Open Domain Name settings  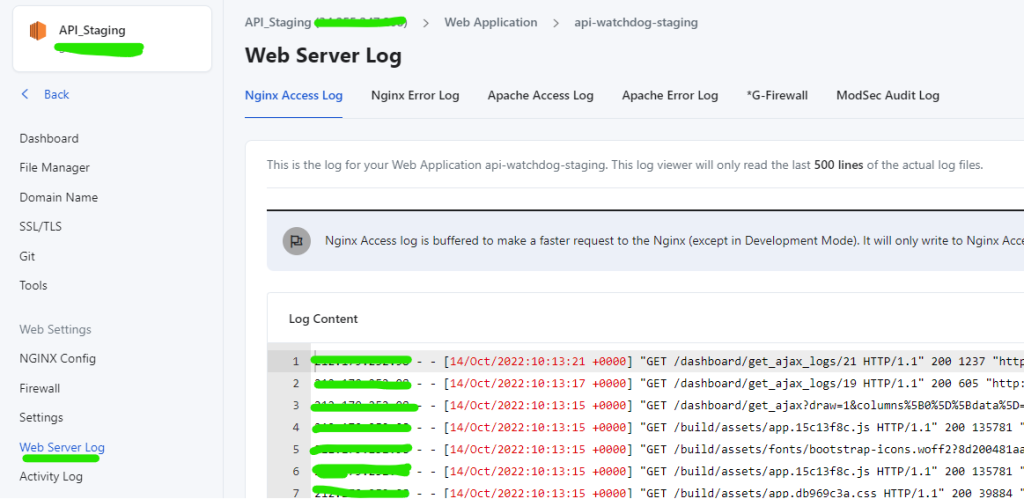[58, 198]
